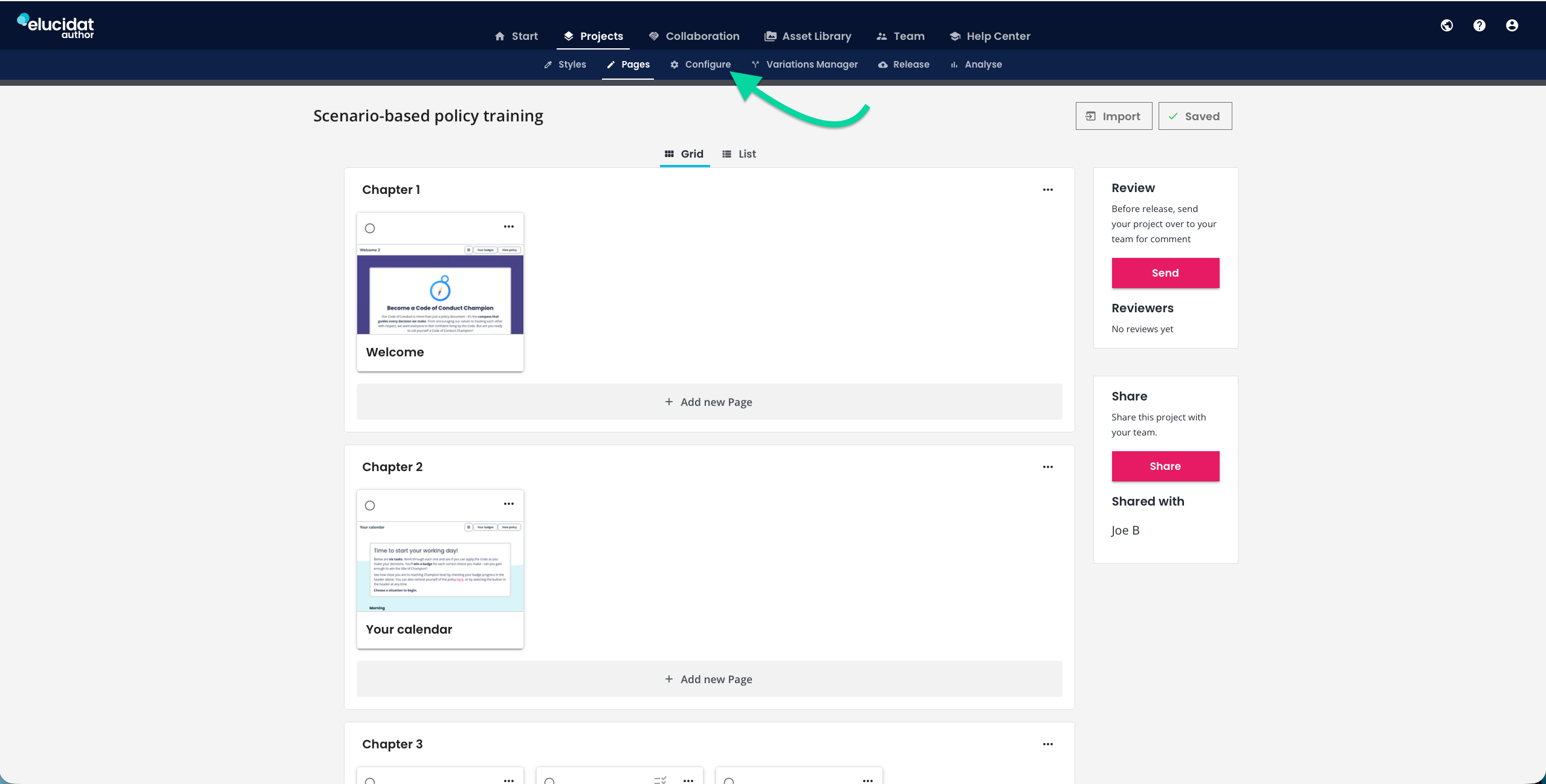This screenshot has width=1546, height=784.
Task: Open the Collaboration tab
Action: [x=694, y=36]
